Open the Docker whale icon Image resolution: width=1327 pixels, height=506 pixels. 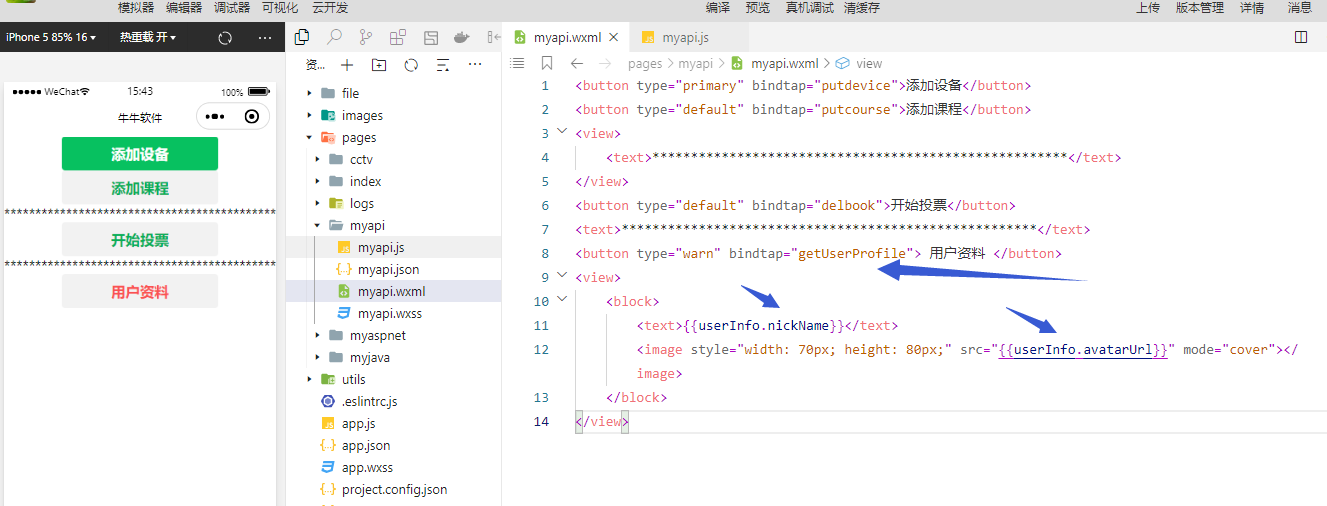click(462, 38)
